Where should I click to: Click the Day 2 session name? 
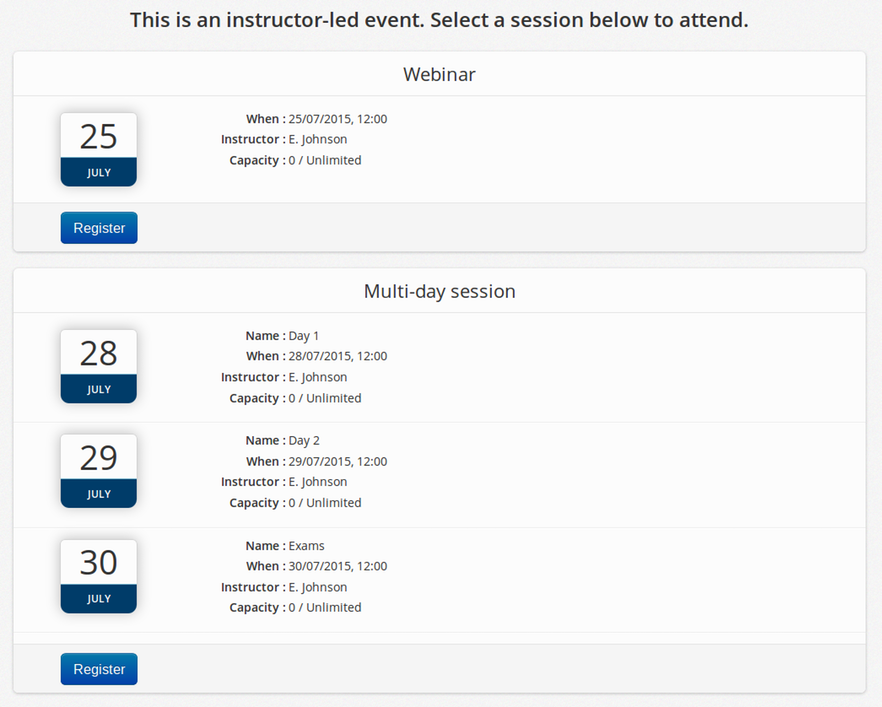[x=304, y=440]
